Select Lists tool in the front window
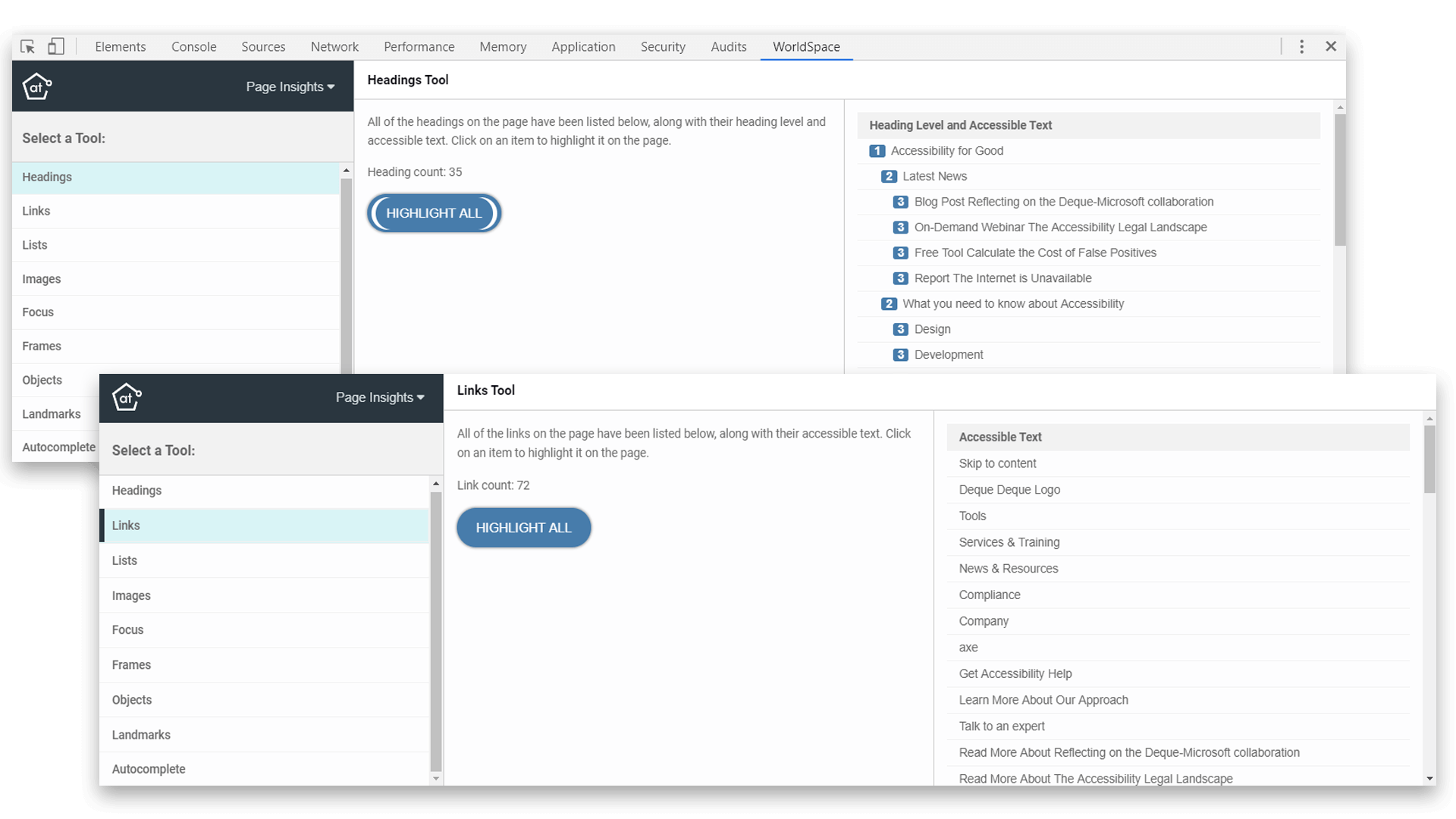Image resolution: width=1456 pixels, height=819 pixels. pyautogui.click(x=265, y=560)
